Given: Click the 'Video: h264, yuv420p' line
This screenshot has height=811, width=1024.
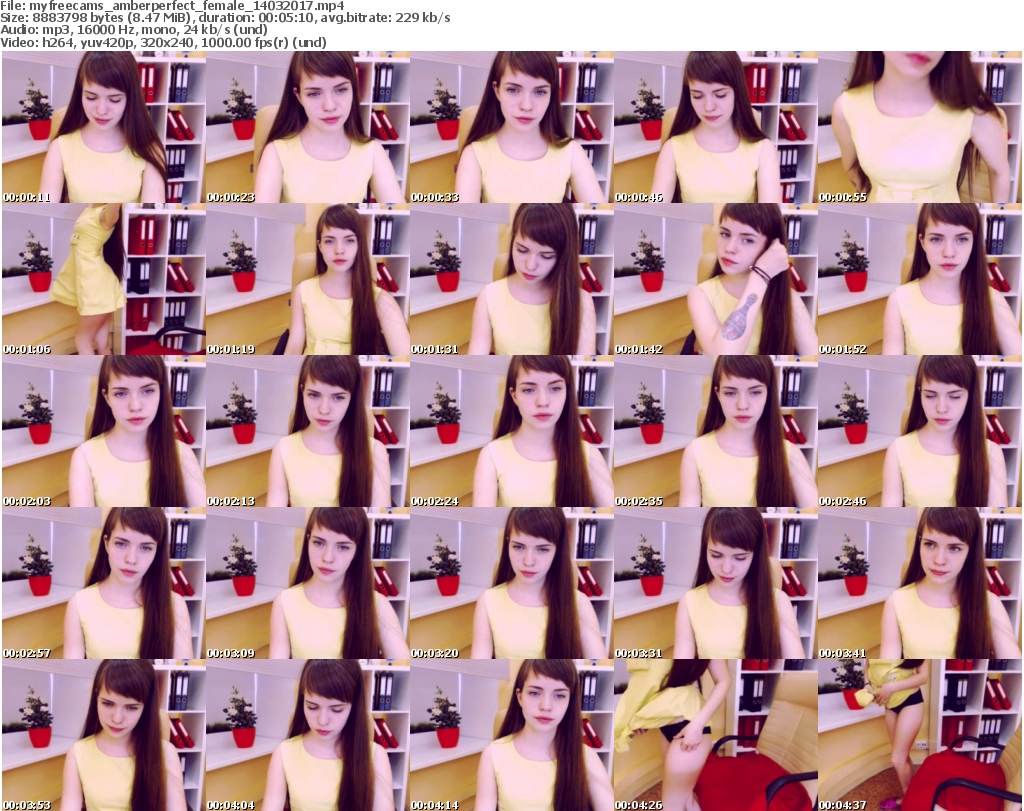Looking at the screenshot, I should coord(163,42).
